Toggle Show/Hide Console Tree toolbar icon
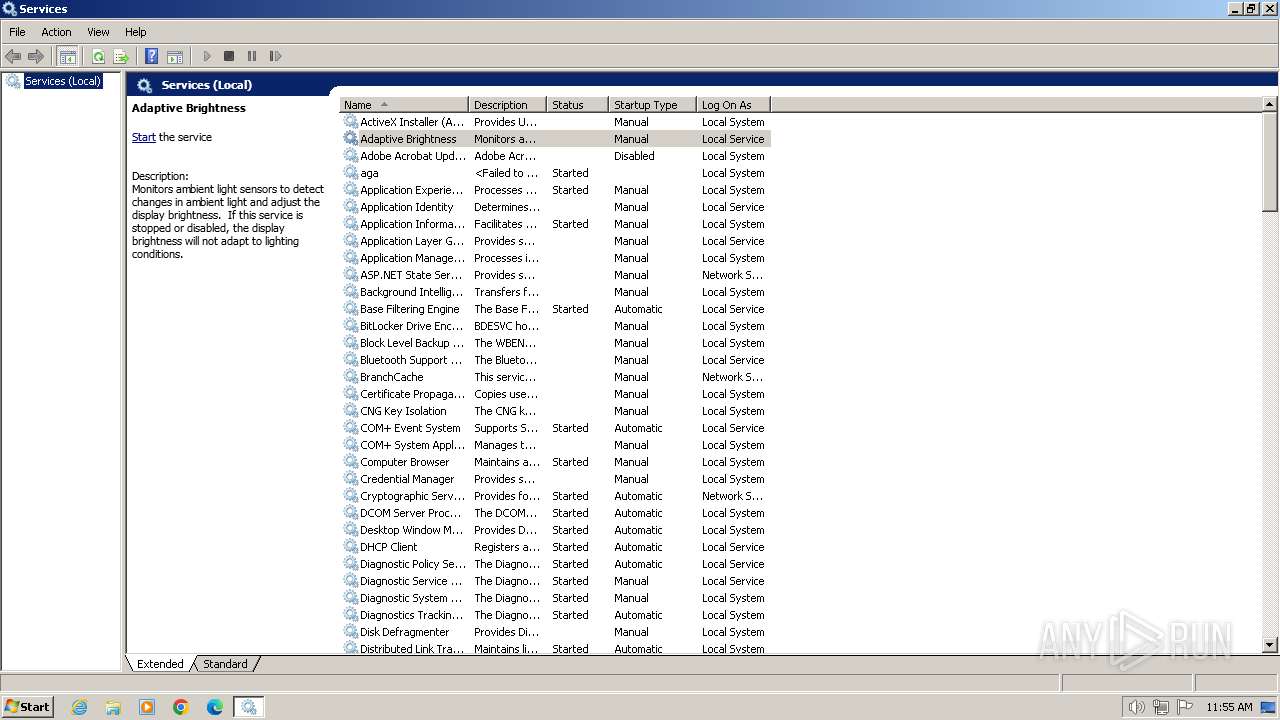The image size is (1280, 720). (x=68, y=56)
